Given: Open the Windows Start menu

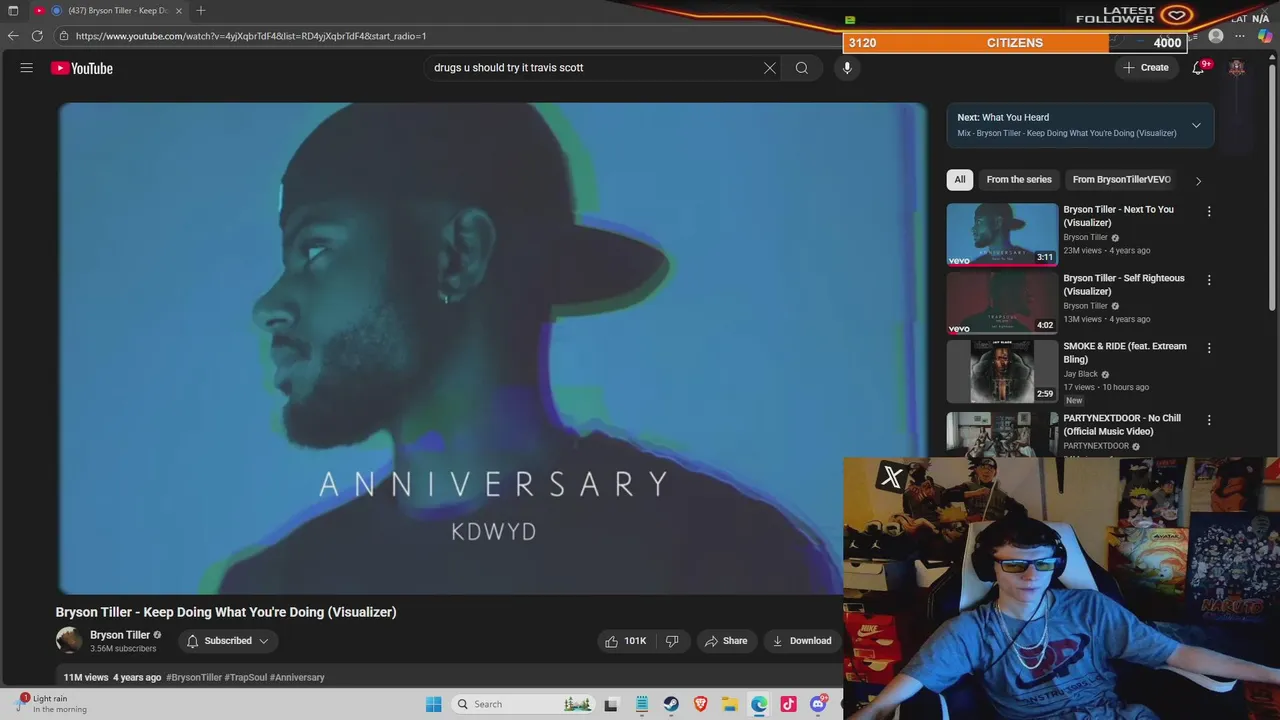Looking at the screenshot, I should (433, 704).
